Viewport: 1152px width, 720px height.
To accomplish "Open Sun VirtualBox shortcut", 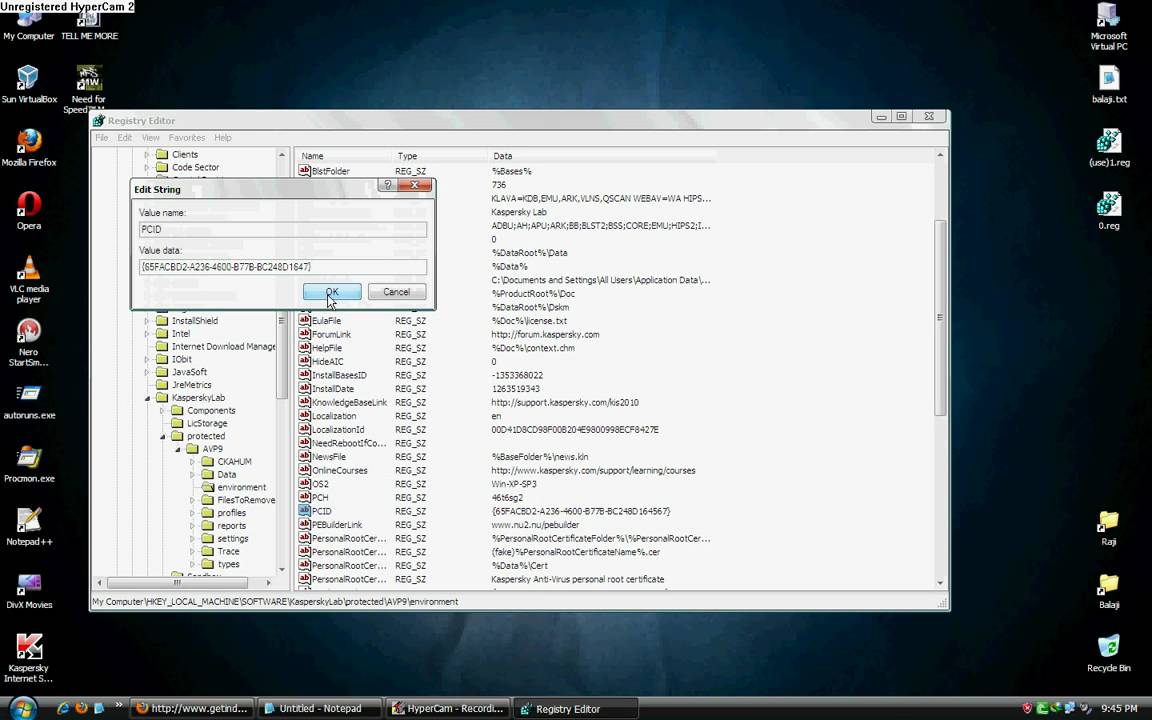I will [x=29, y=84].
